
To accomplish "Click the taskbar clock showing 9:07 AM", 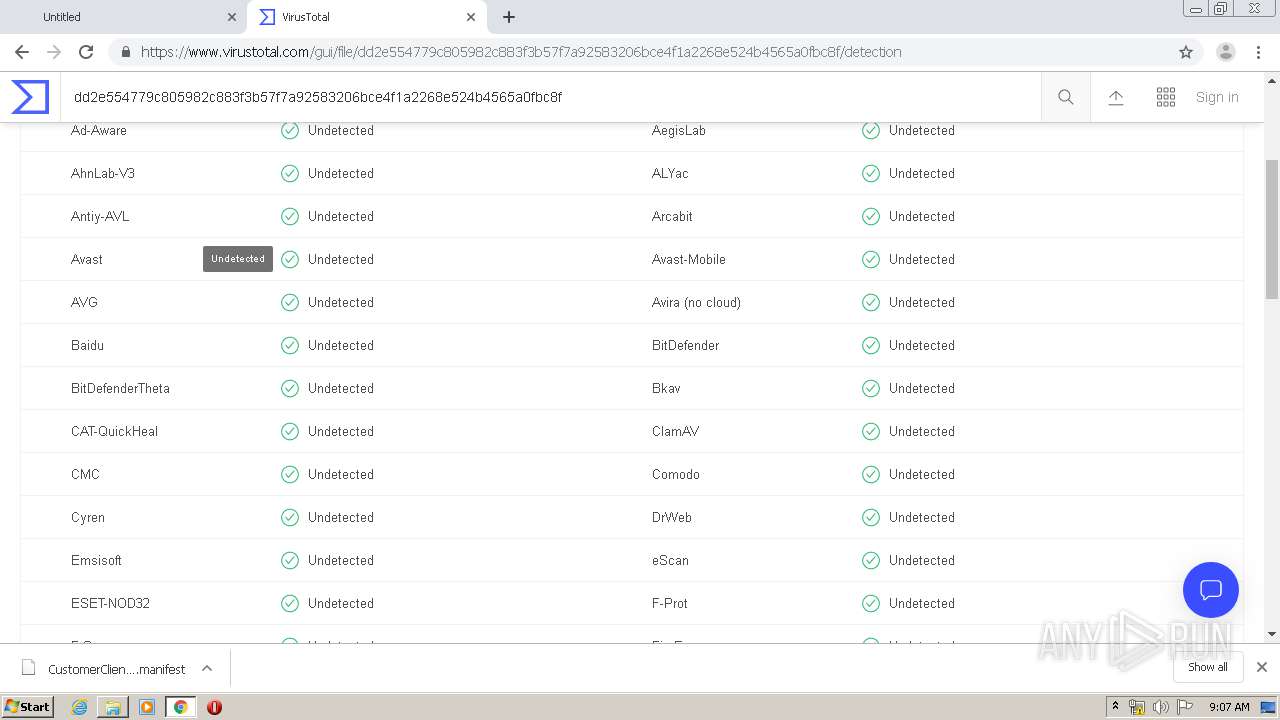I will pos(1229,707).
